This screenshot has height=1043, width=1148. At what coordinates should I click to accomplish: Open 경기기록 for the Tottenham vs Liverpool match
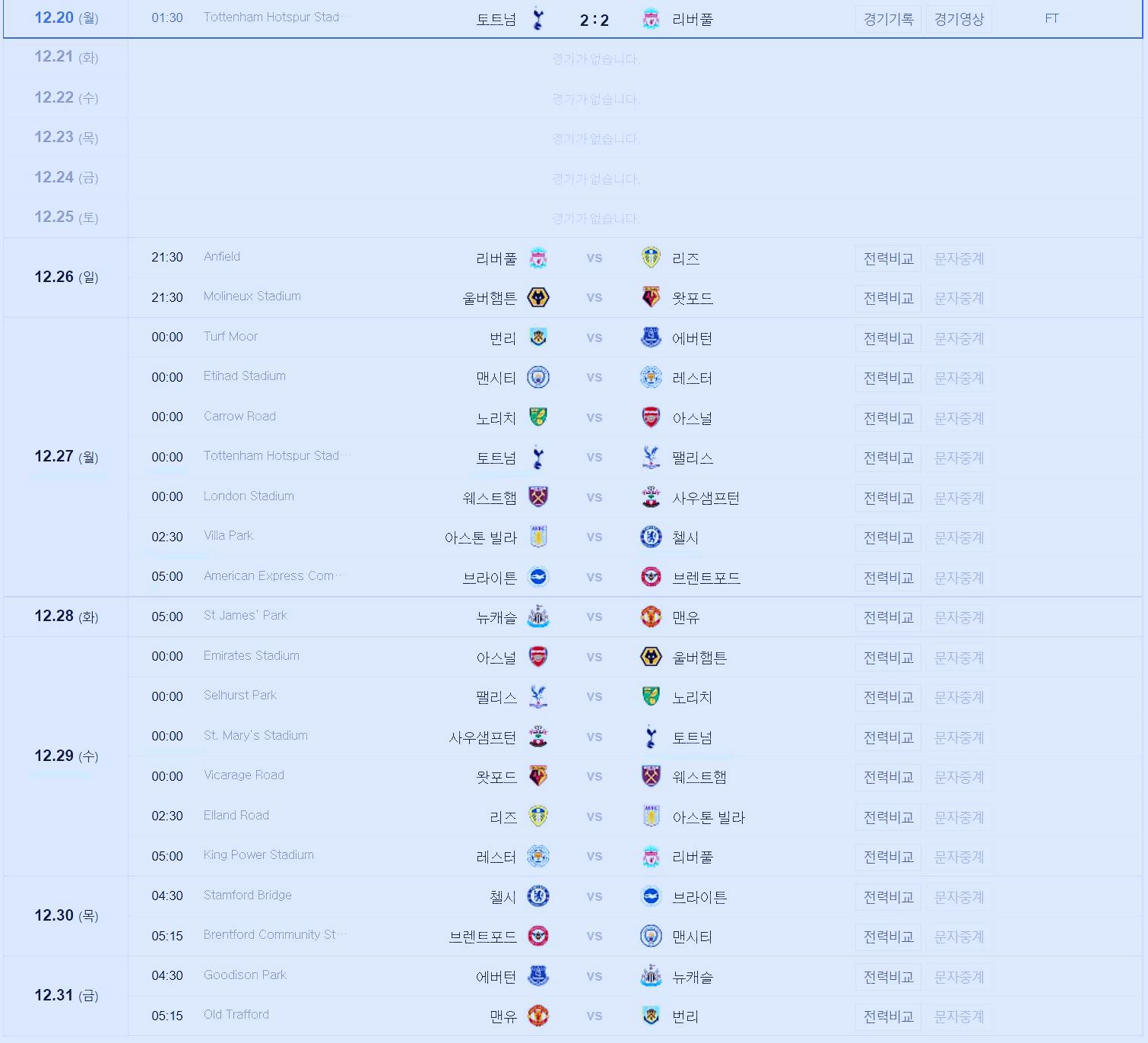[888, 18]
